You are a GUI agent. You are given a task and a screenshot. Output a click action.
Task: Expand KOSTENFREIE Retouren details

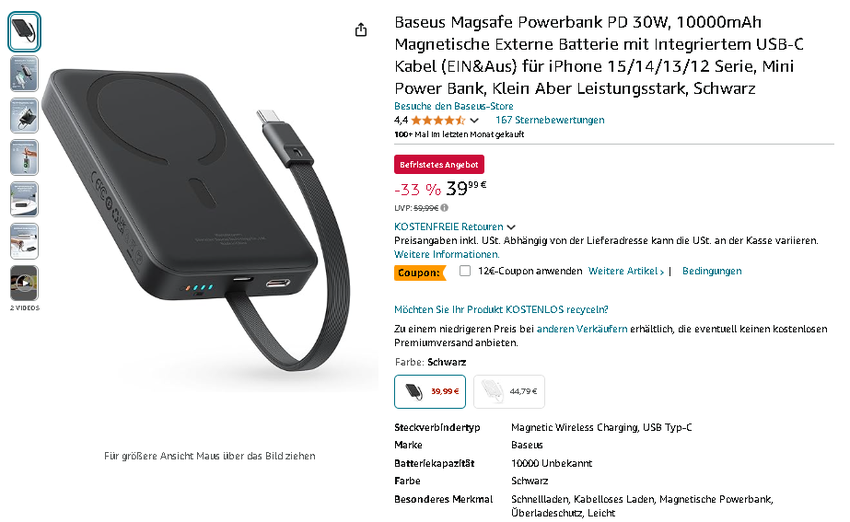[454, 227]
